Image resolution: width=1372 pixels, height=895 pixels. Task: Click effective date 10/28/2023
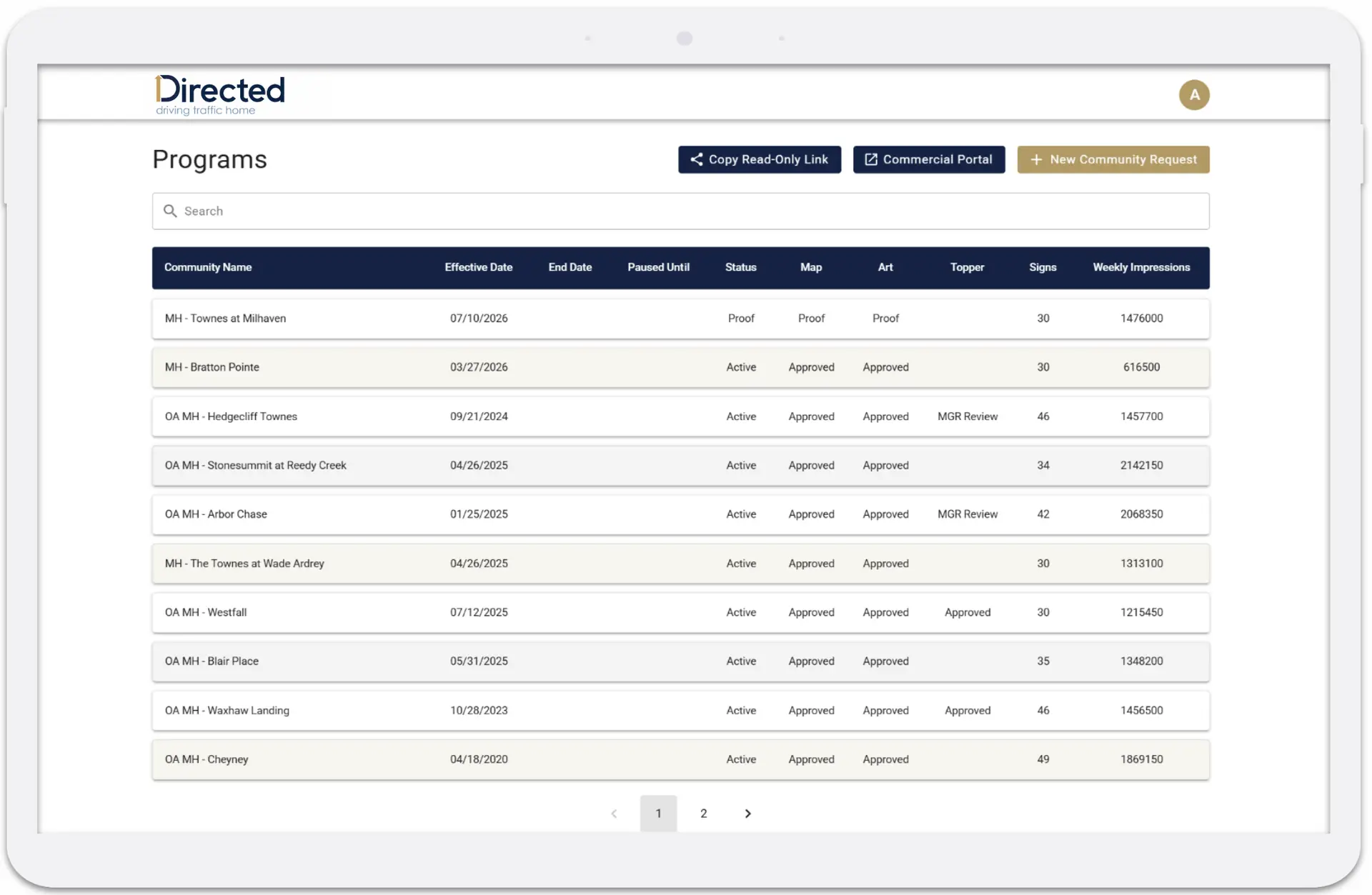click(479, 711)
